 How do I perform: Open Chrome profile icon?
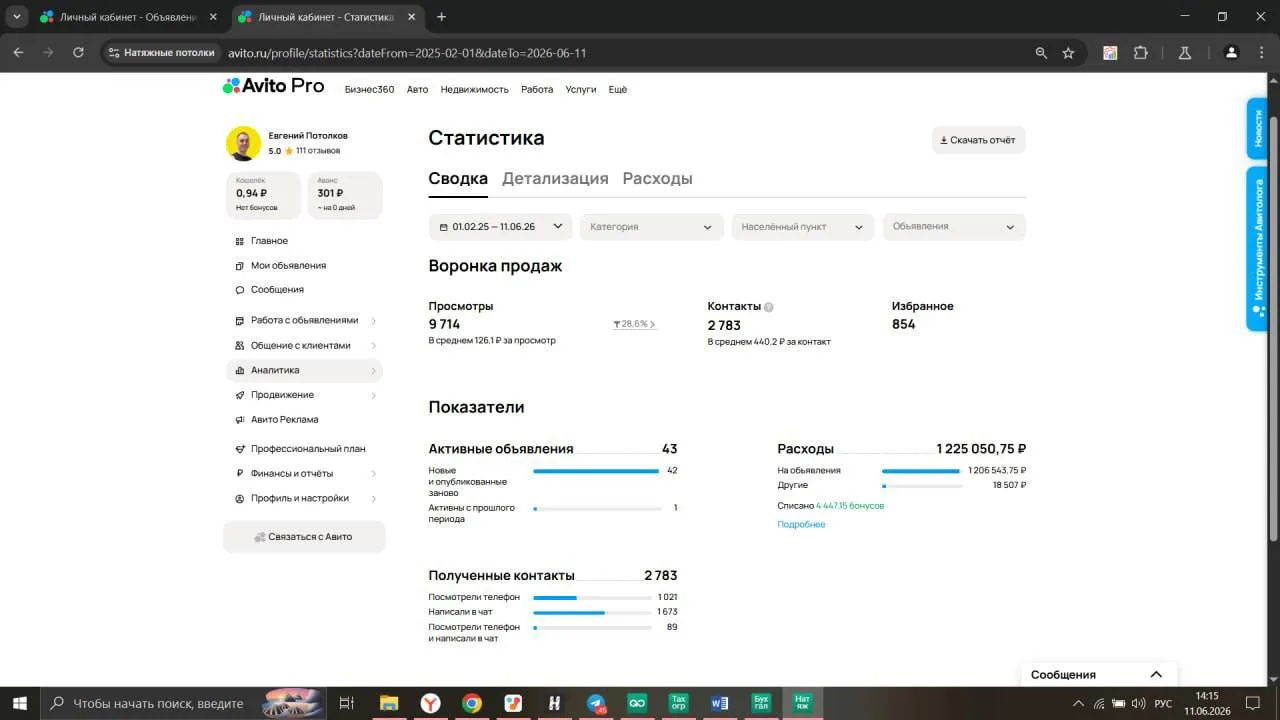[x=1232, y=53]
